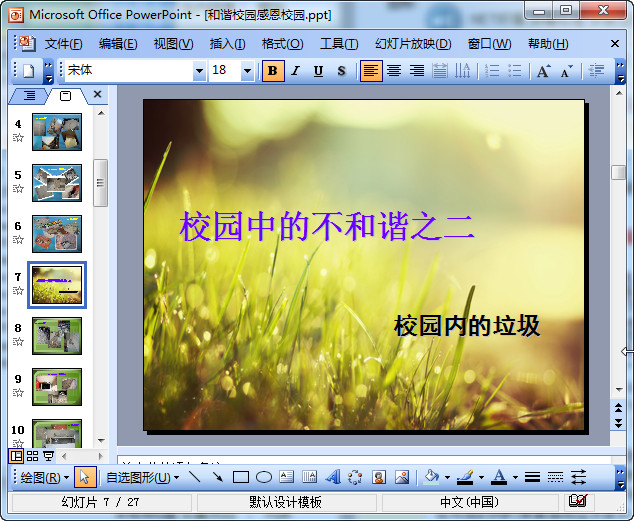Viewport: 634px width, 521px height.
Task: Toggle Bold formatting button
Action: point(273,71)
